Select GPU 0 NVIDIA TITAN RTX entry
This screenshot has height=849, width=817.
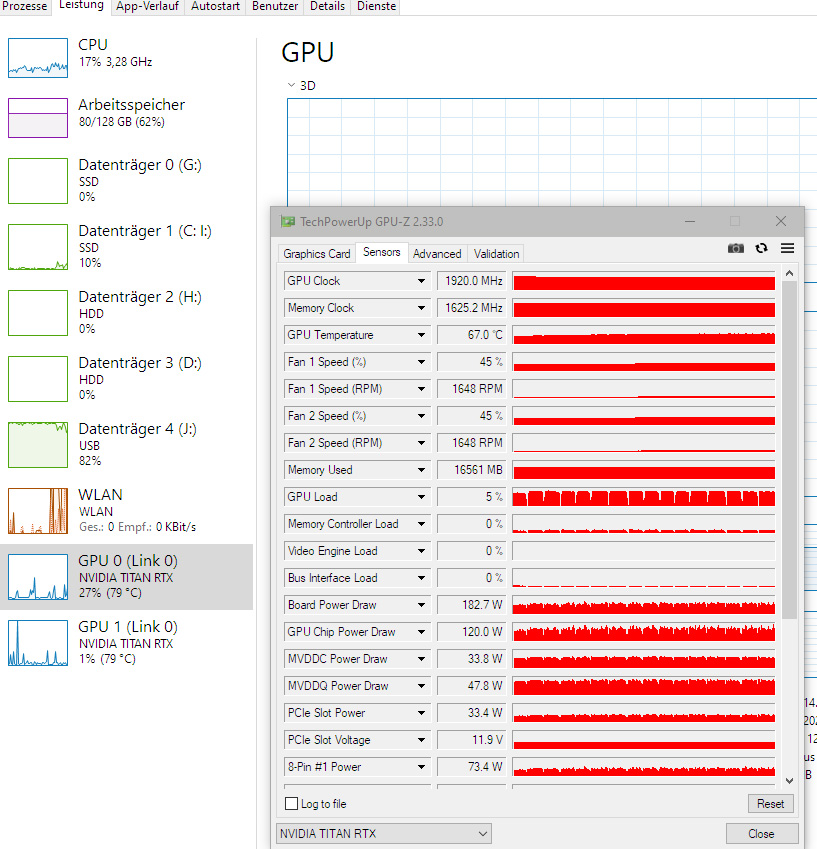pyautogui.click(x=127, y=577)
